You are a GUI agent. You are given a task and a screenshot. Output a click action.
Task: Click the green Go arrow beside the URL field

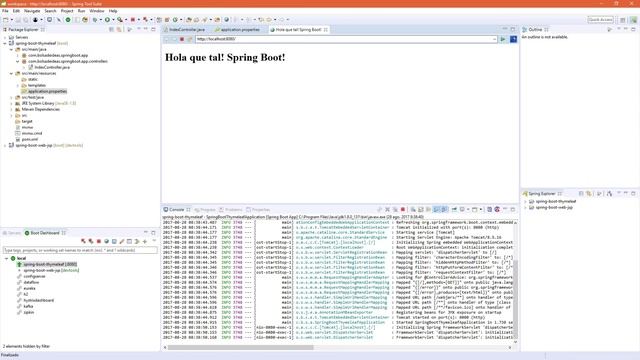(x=503, y=39)
